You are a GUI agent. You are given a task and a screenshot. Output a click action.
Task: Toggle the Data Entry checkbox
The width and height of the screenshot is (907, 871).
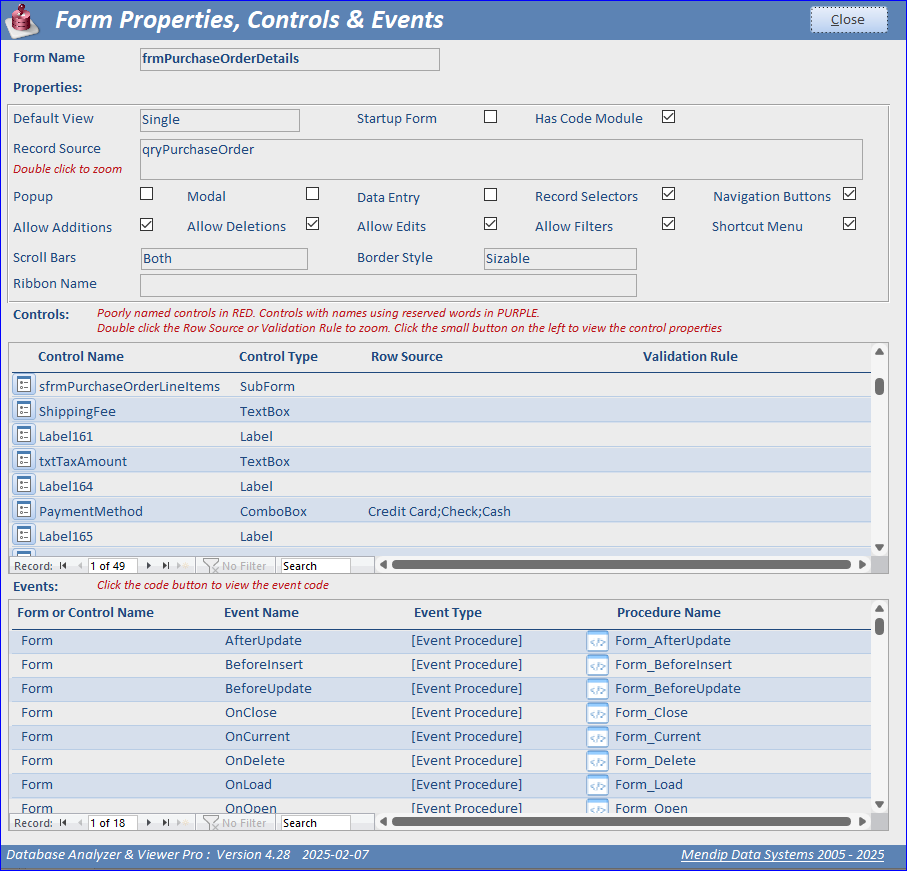[491, 194]
